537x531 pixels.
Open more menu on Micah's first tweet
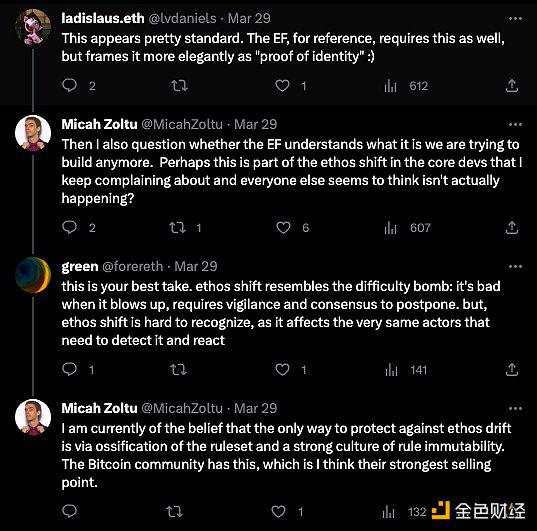pos(515,125)
